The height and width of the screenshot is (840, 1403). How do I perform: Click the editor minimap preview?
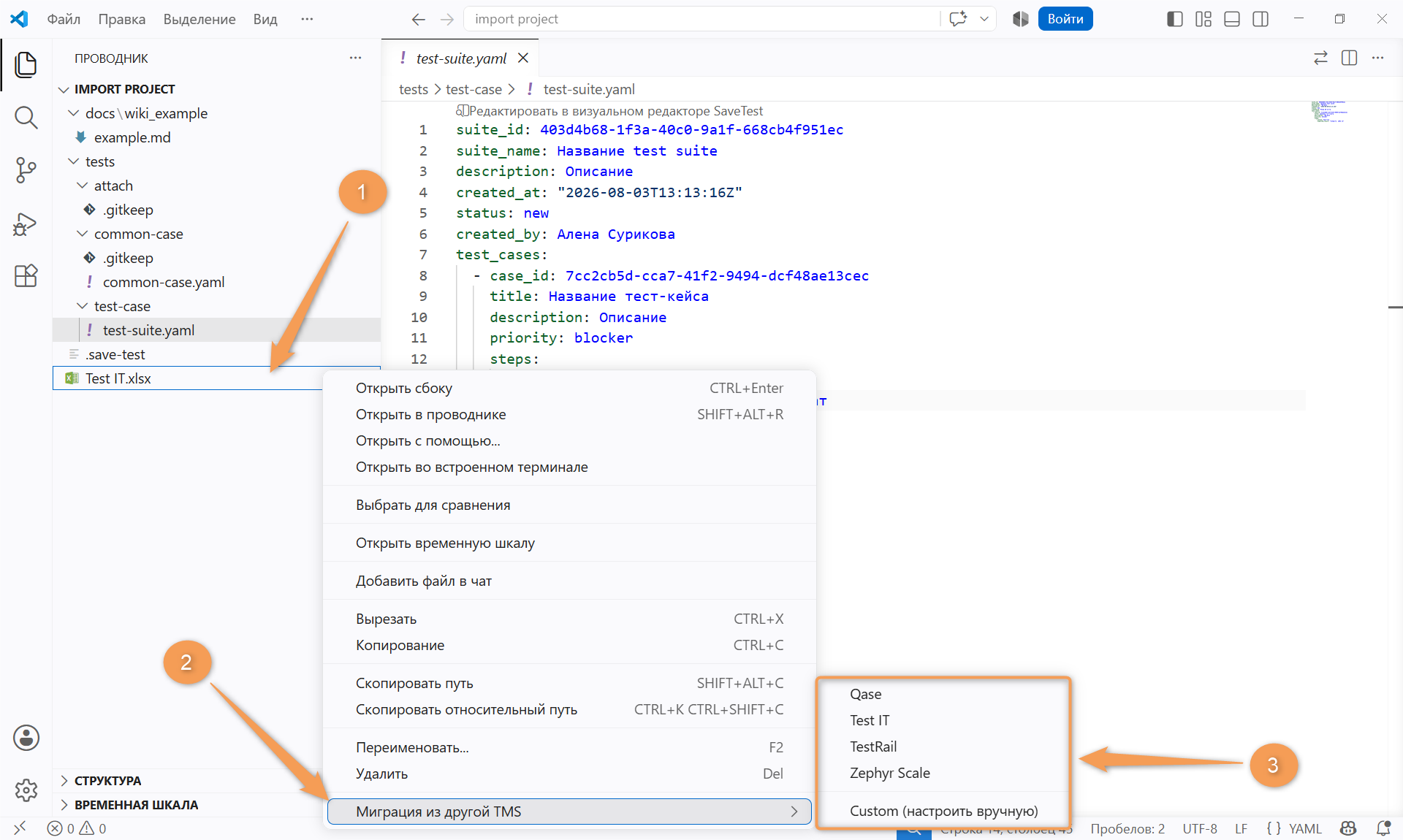[x=1330, y=112]
